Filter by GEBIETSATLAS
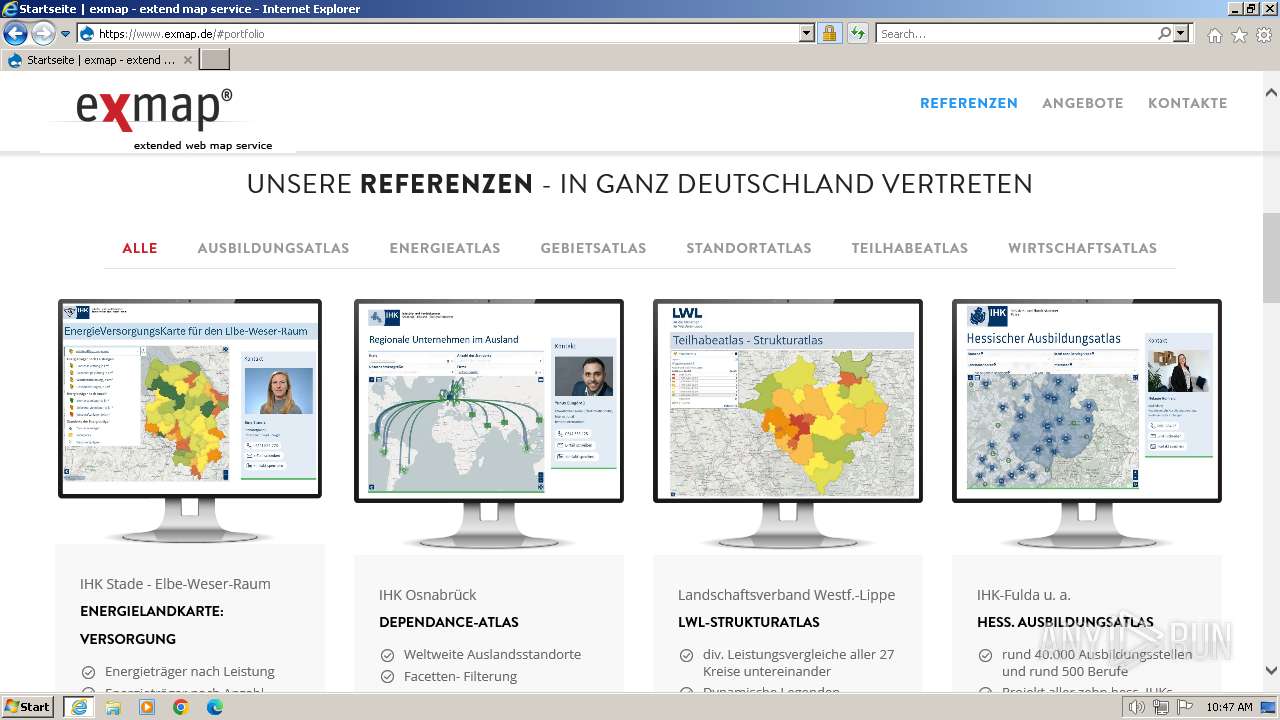Viewport: 1280px width, 720px height. pos(593,248)
